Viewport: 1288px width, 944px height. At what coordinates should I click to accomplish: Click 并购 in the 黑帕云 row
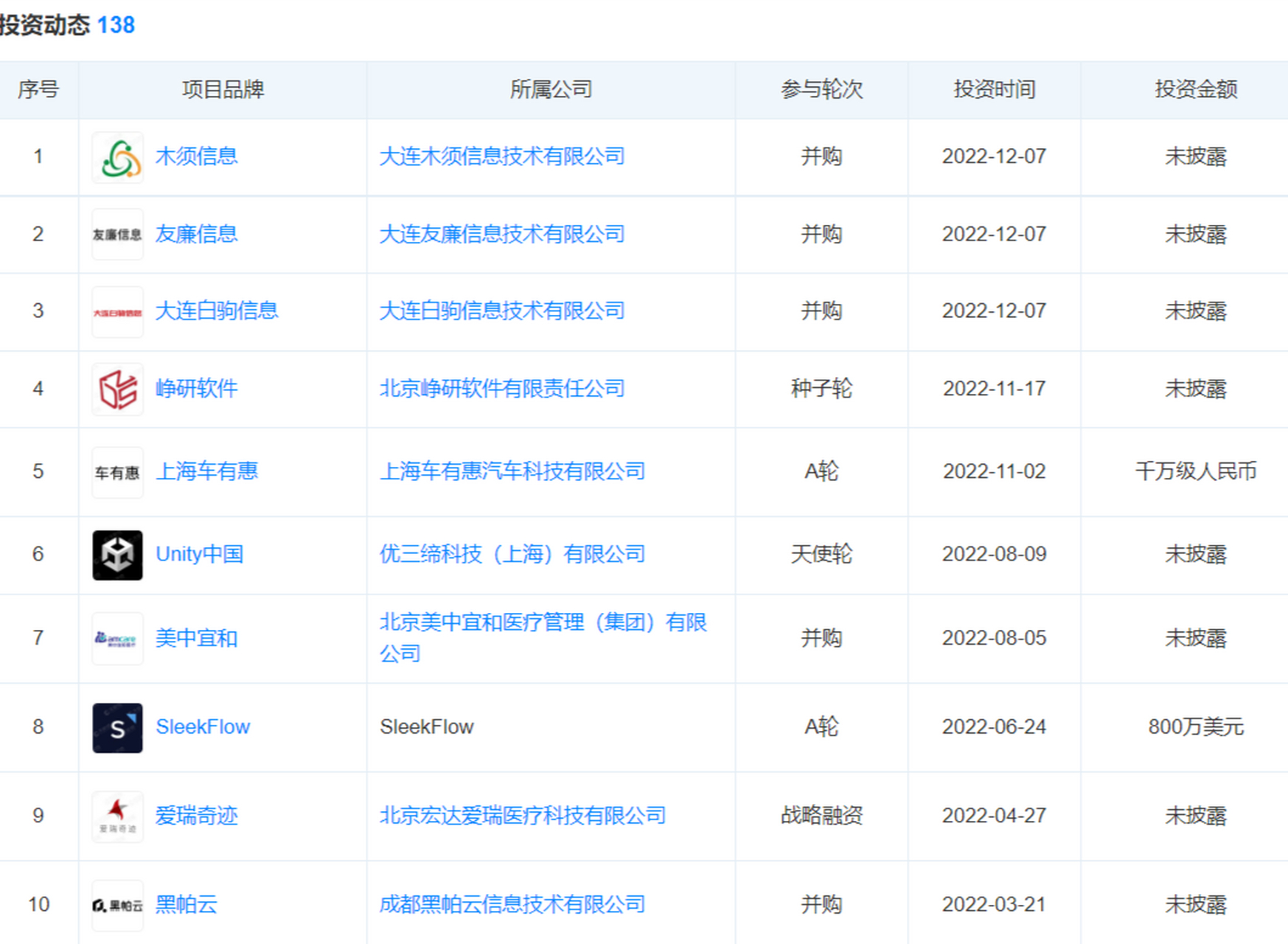coord(821,903)
